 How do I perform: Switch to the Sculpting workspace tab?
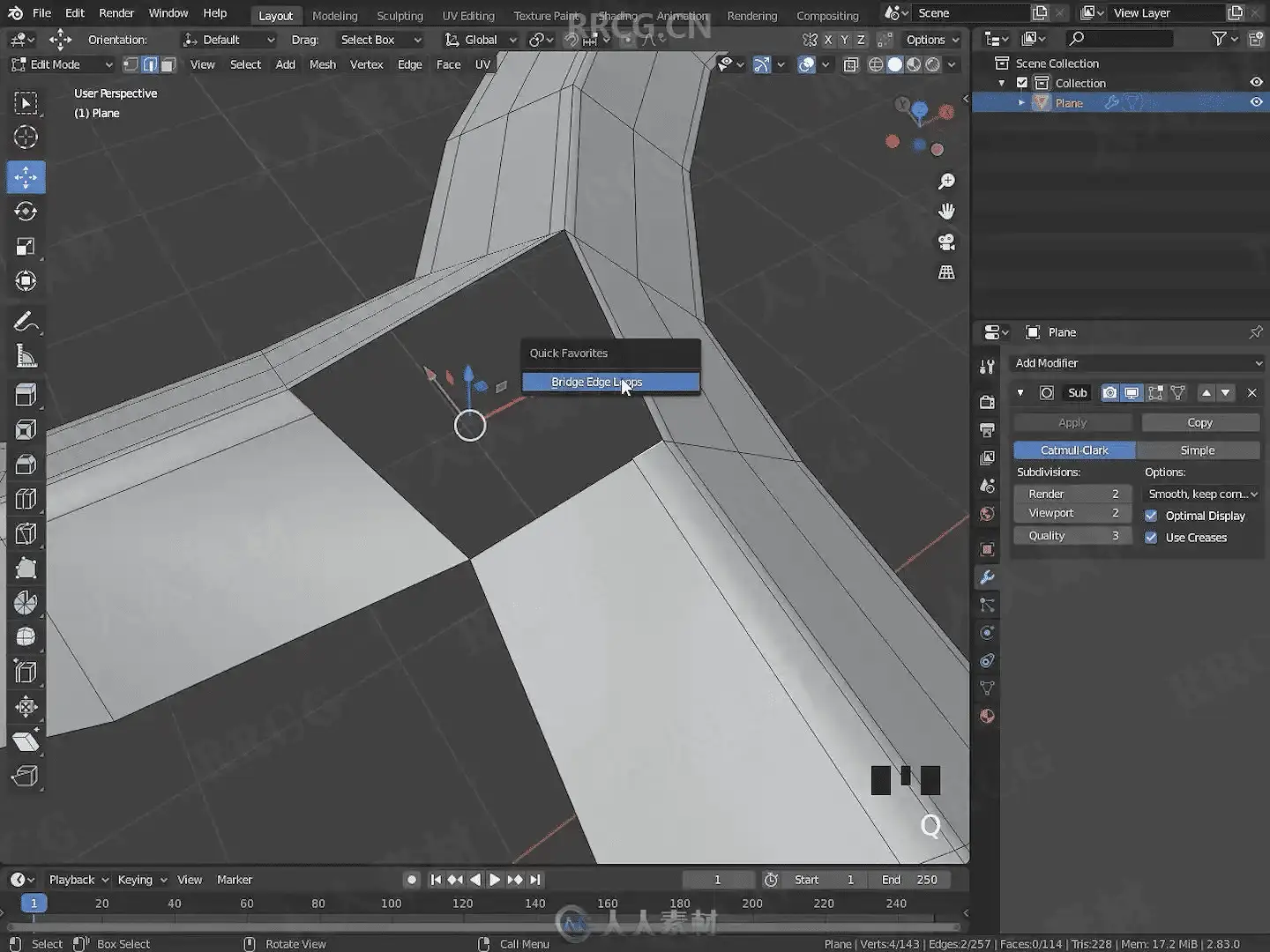400,16
